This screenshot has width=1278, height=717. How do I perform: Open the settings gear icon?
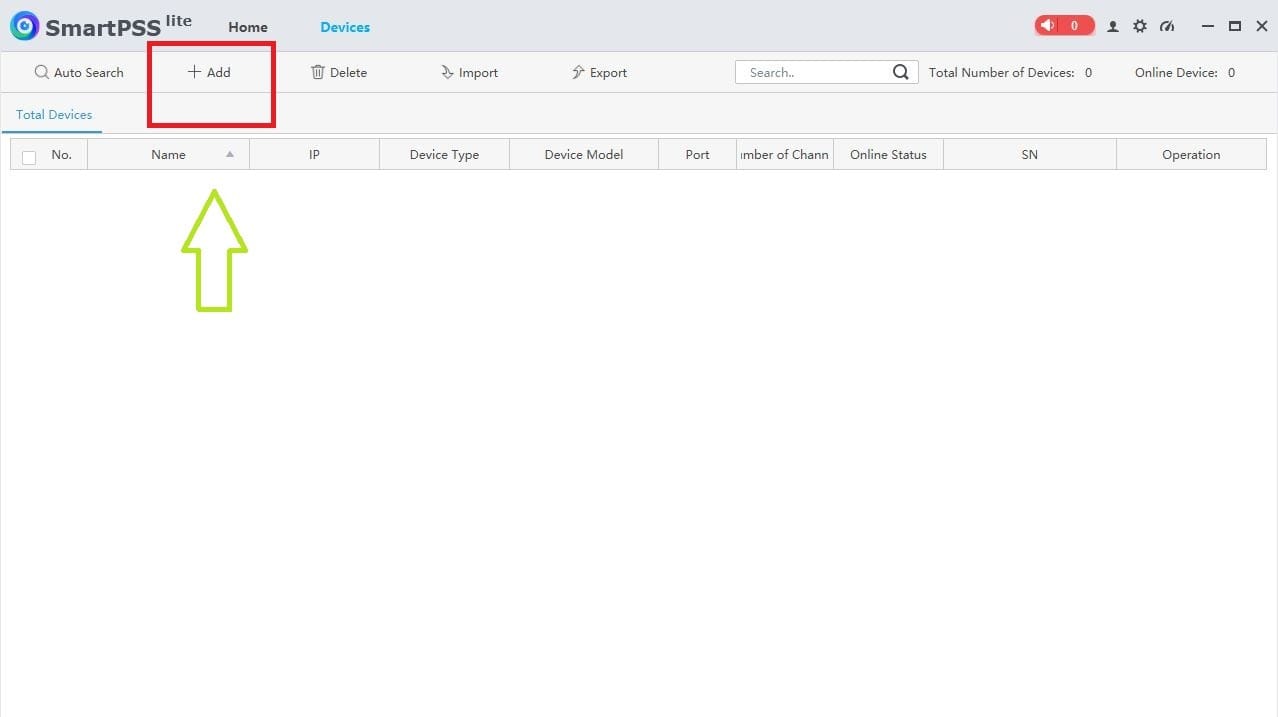[x=1139, y=26]
